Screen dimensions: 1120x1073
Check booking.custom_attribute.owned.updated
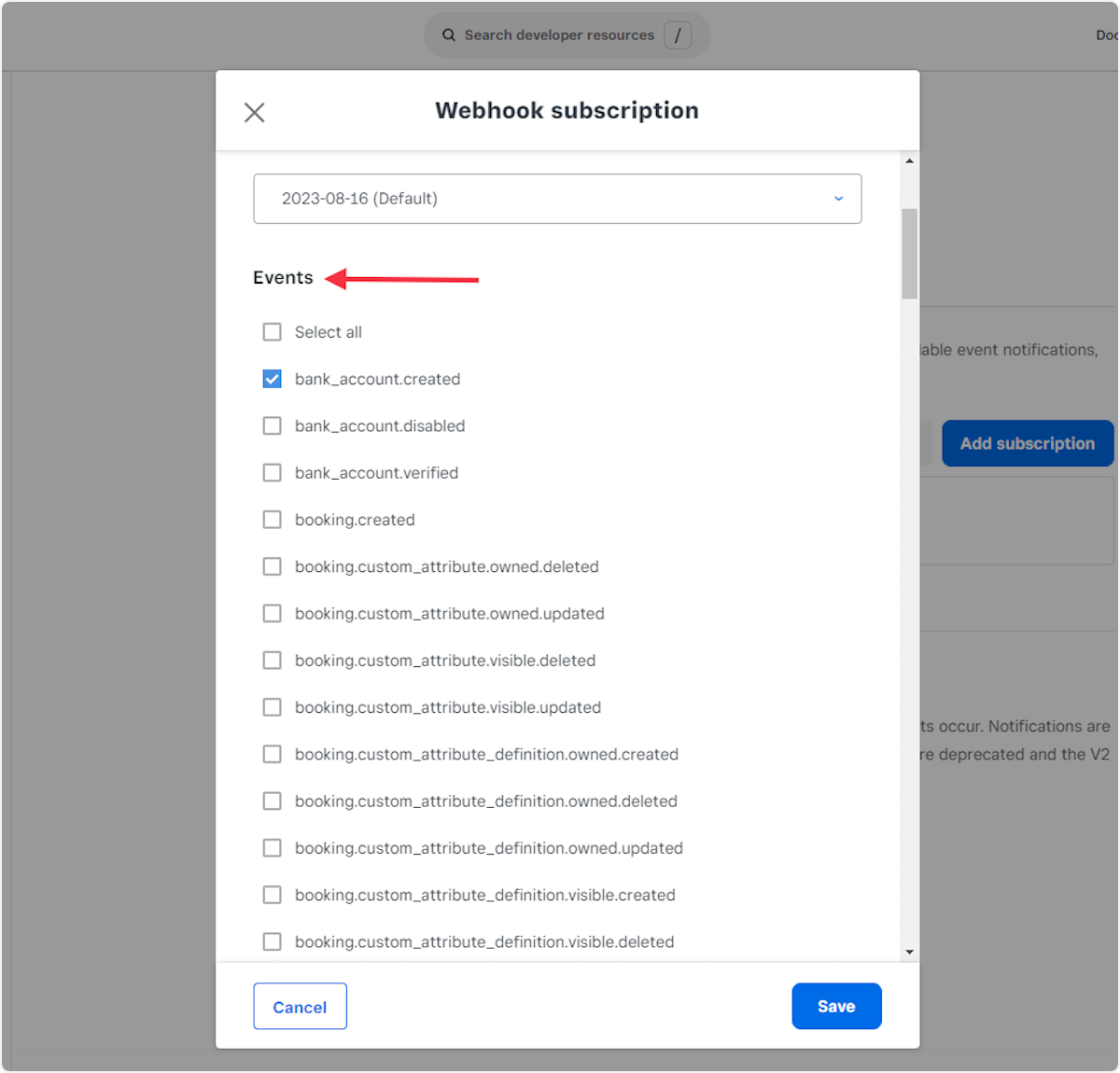click(272, 613)
